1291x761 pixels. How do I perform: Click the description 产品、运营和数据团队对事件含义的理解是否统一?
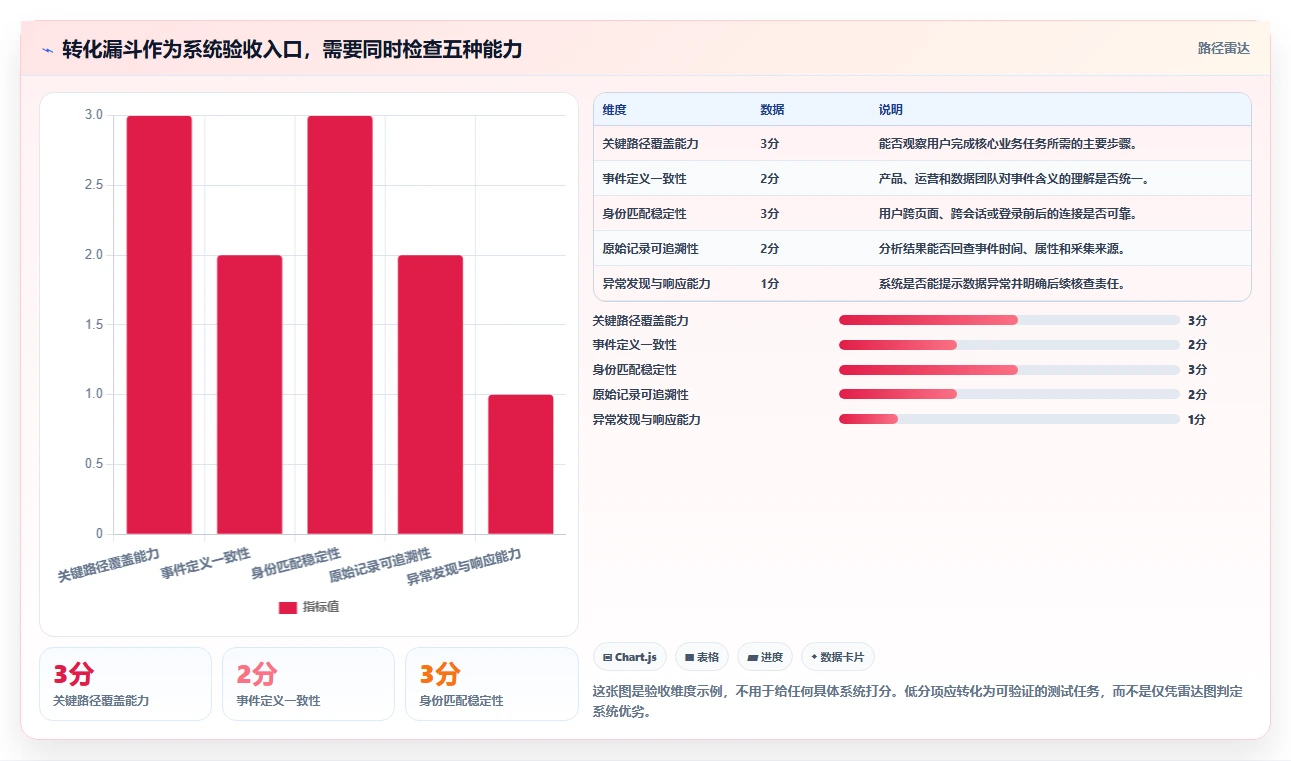[1014, 179]
